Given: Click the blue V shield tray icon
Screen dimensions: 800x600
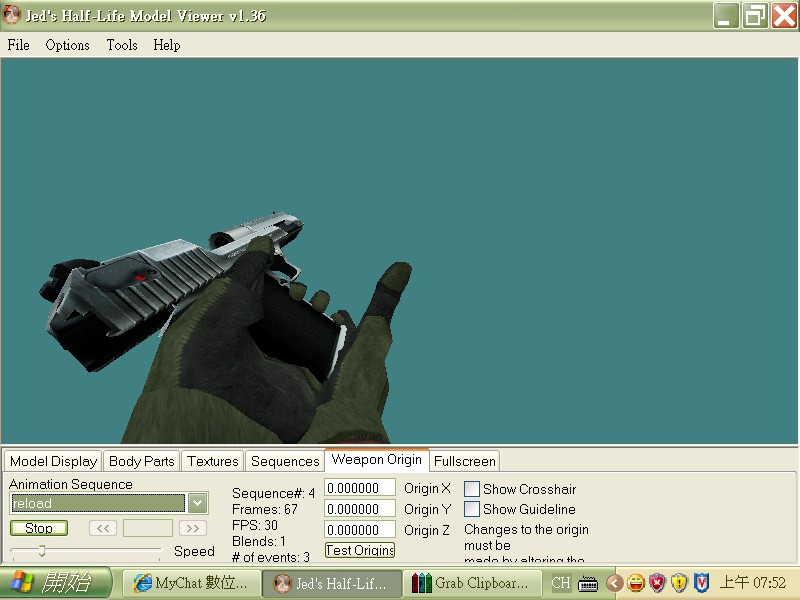Looking at the screenshot, I should tap(702, 583).
